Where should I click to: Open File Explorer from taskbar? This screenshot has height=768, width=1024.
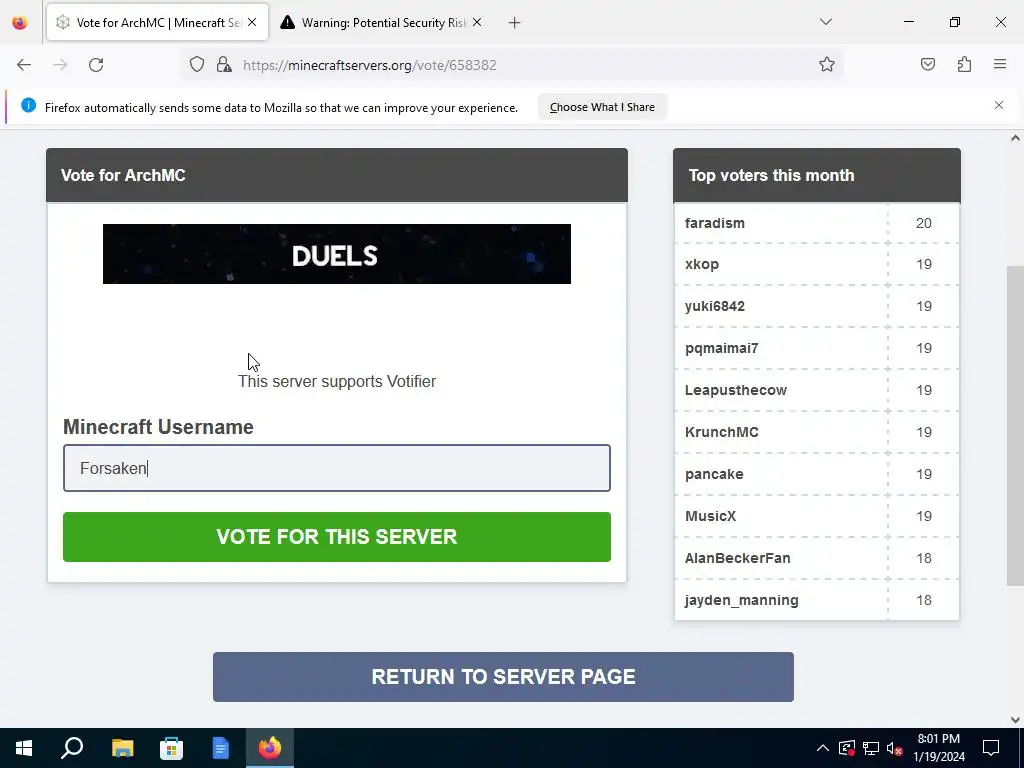(x=122, y=748)
